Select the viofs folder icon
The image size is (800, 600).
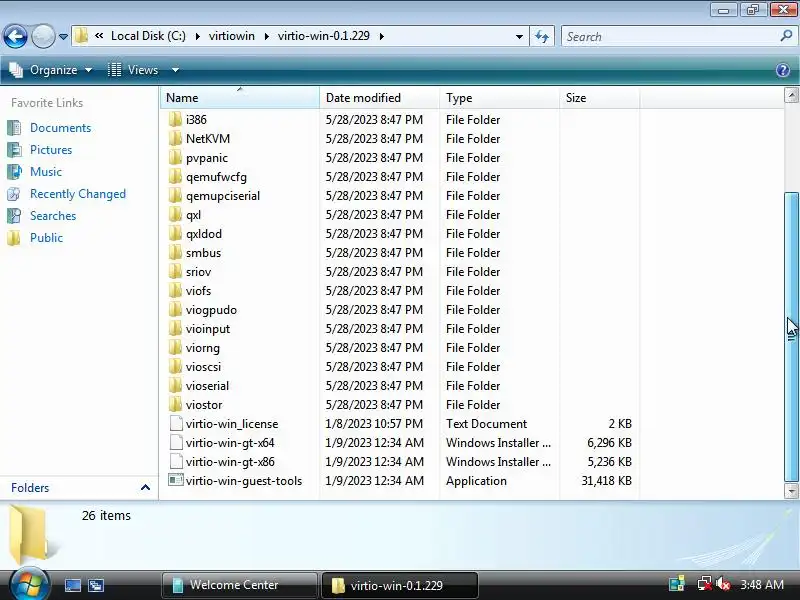pyautogui.click(x=175, y=290)
